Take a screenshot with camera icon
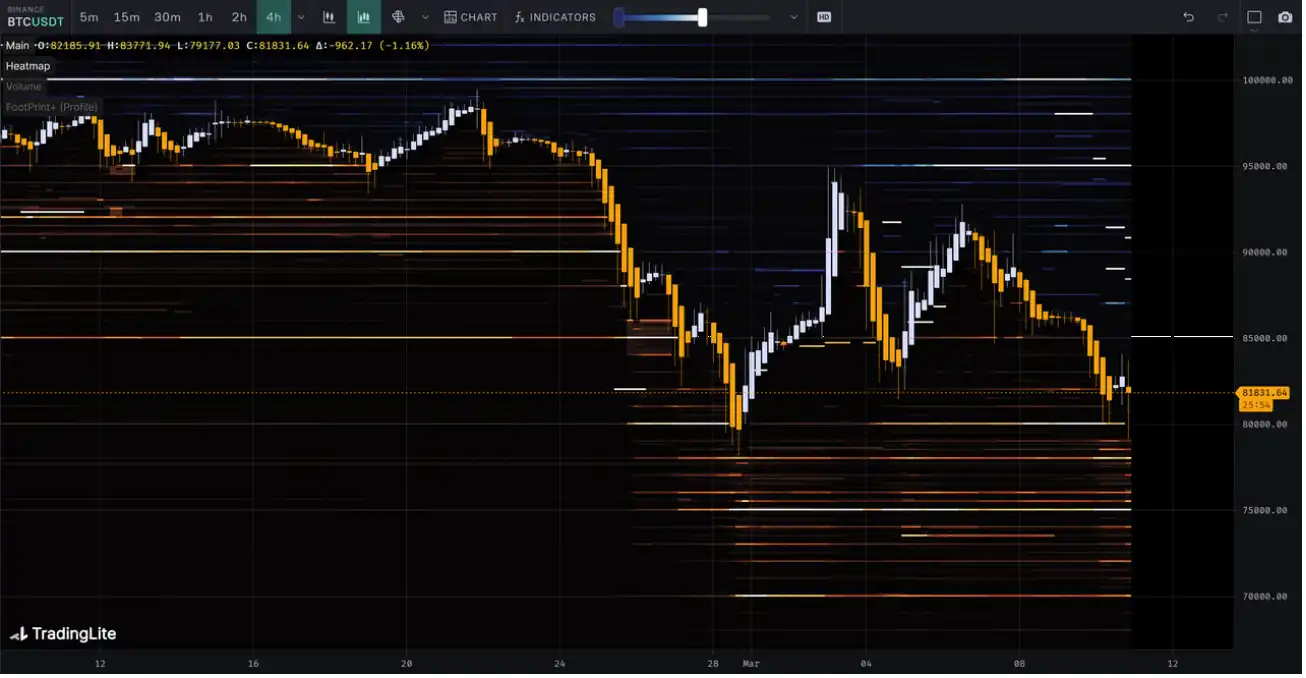The height and width of the screenshot is (678, 1306). (x=1285, y=17)
